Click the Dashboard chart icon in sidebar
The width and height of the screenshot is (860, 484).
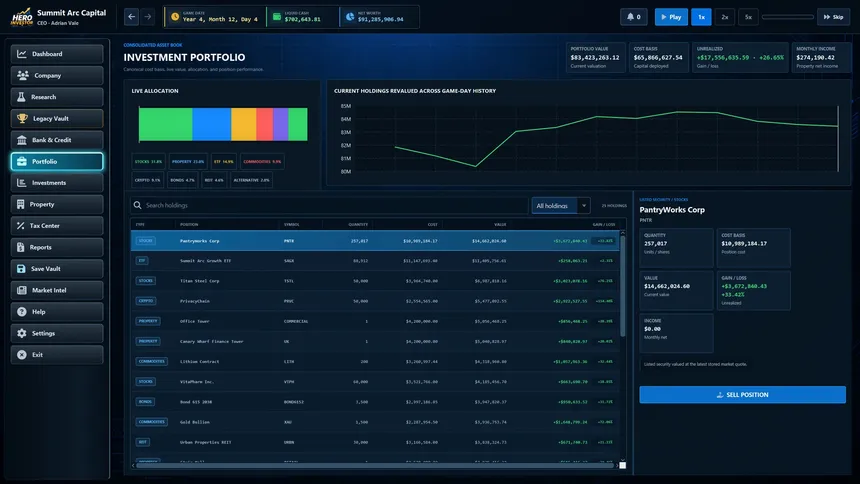click(21, 54)
